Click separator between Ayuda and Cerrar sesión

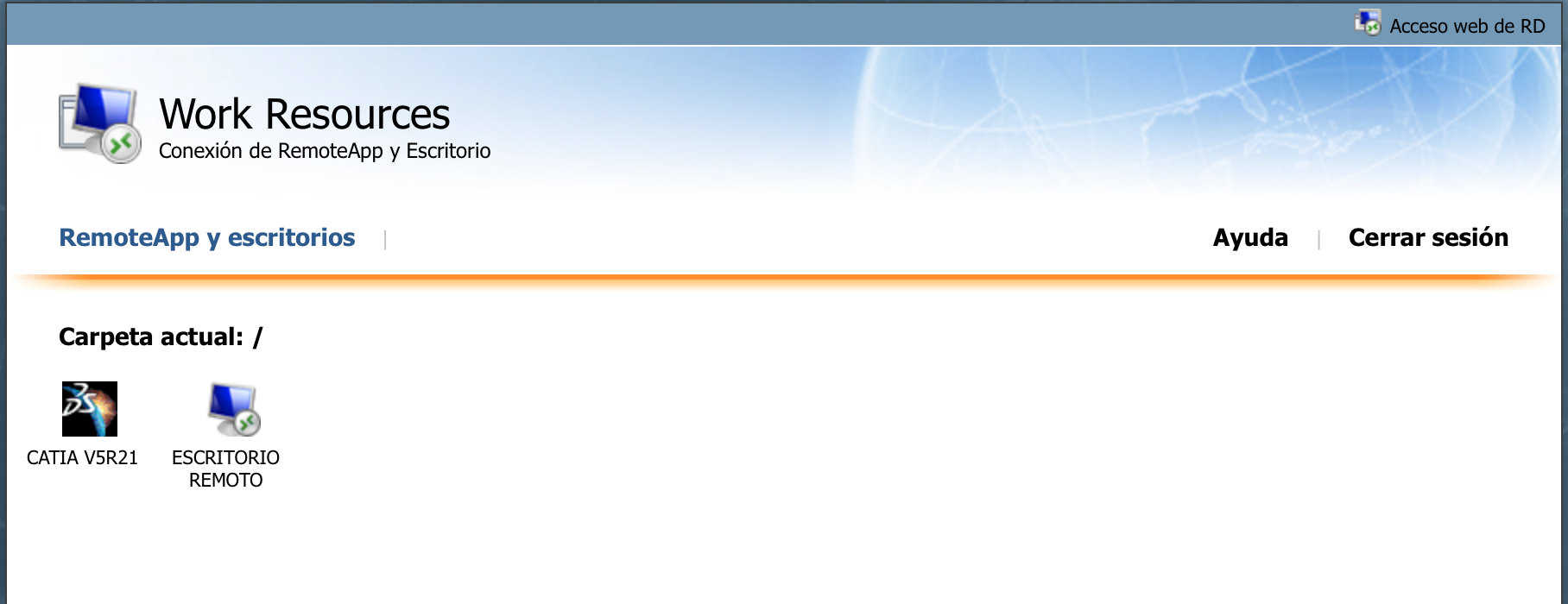[x=1318, y=239]
